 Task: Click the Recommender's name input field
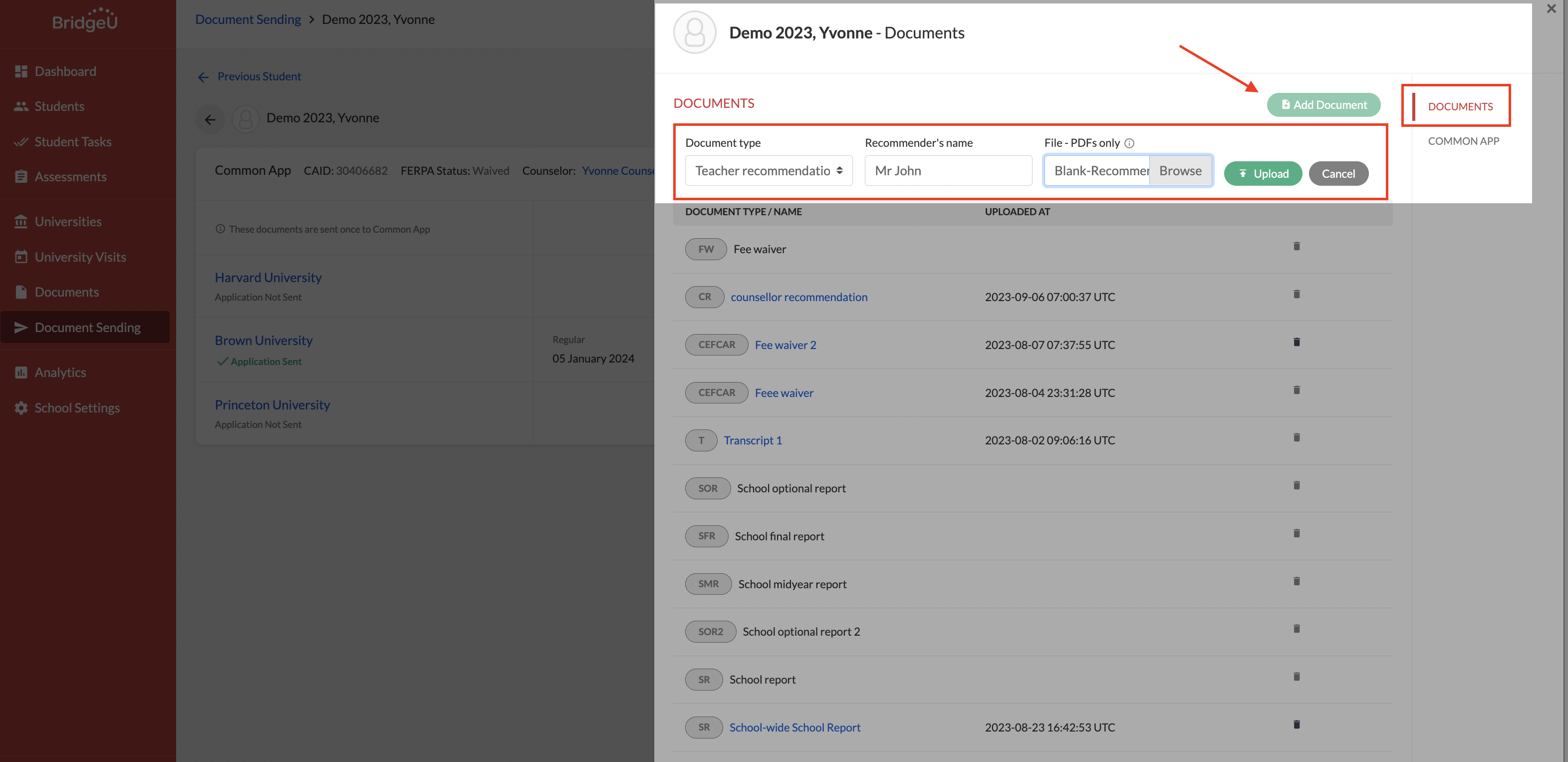(948, 171)
